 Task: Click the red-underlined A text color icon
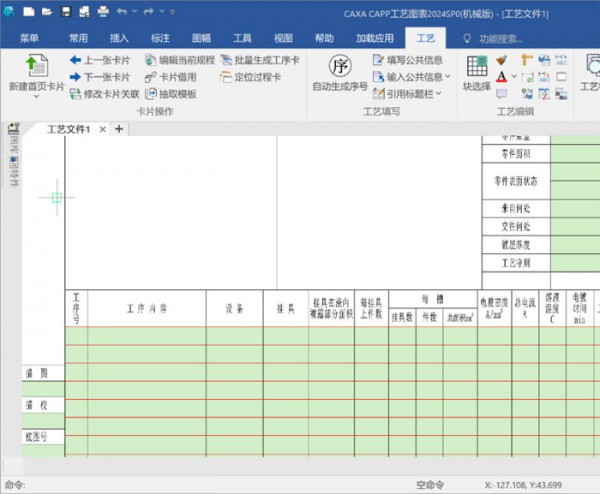point(501,77)
